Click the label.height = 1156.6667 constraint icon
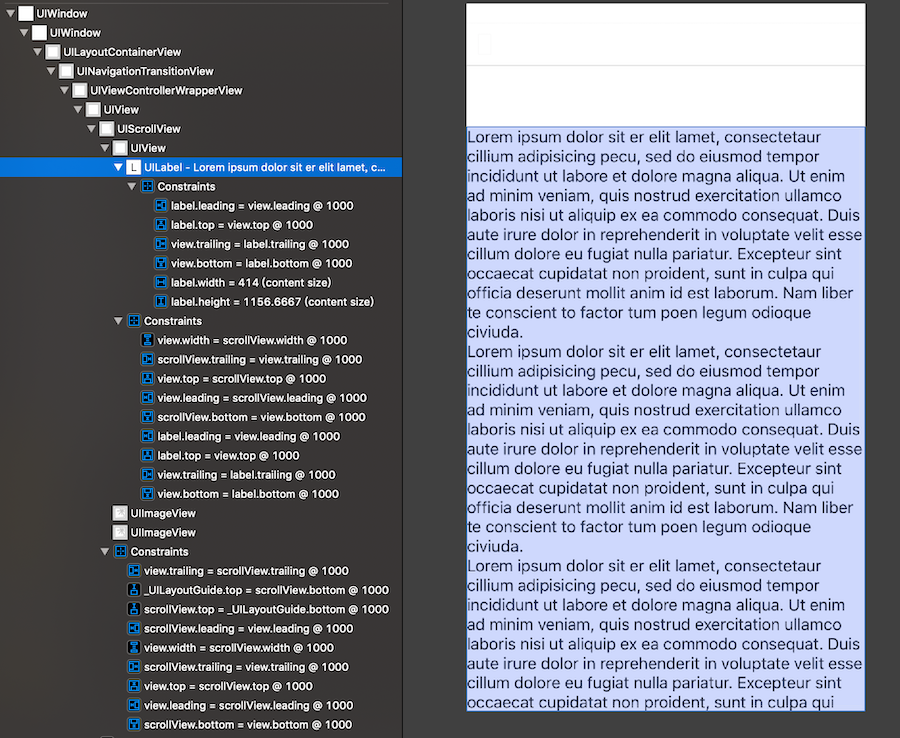Viewport: 900px width, 738px height. click(x=161, y=302)
